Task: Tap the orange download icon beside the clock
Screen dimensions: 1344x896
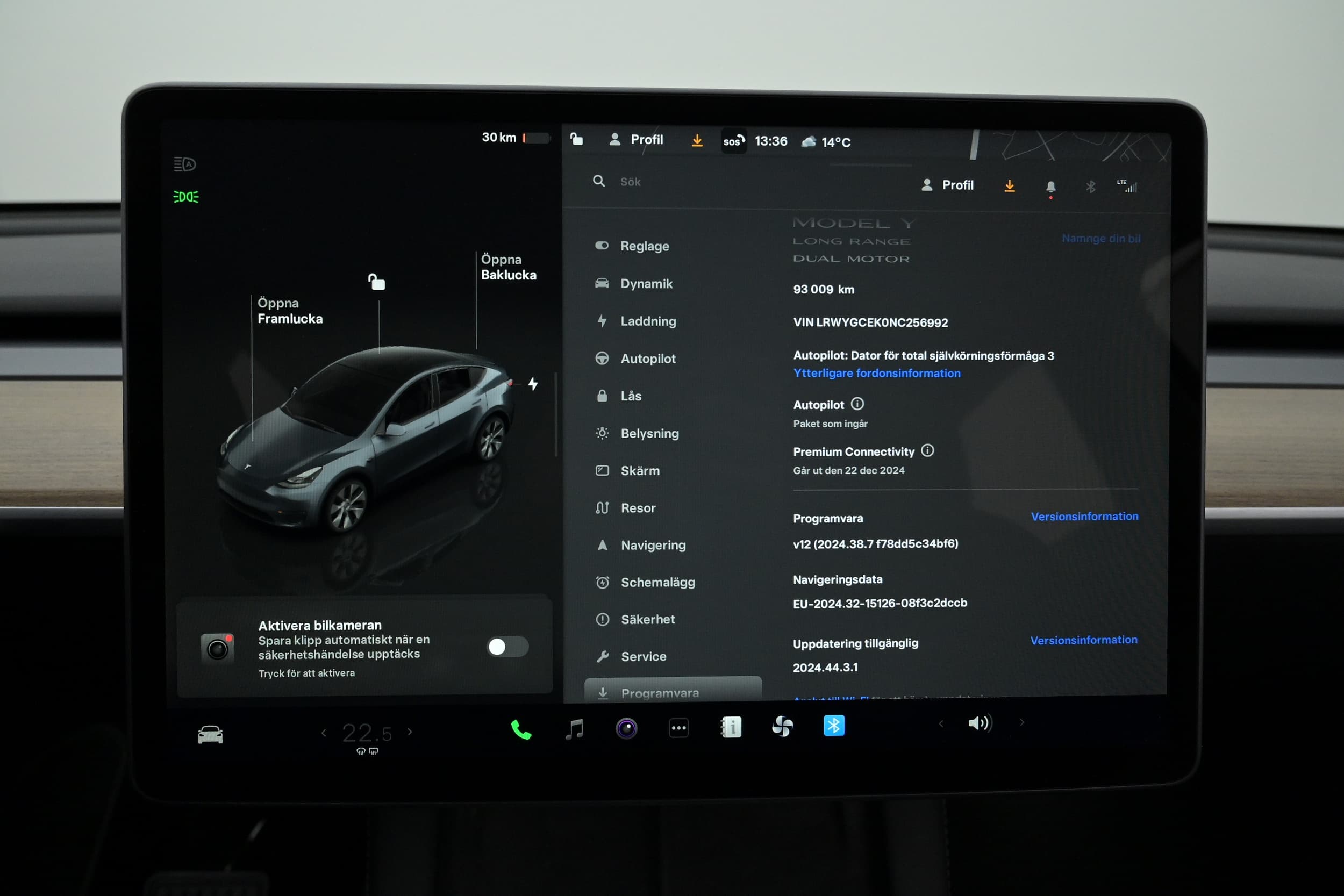Action: pyautogui.click(x=697, y=140)
